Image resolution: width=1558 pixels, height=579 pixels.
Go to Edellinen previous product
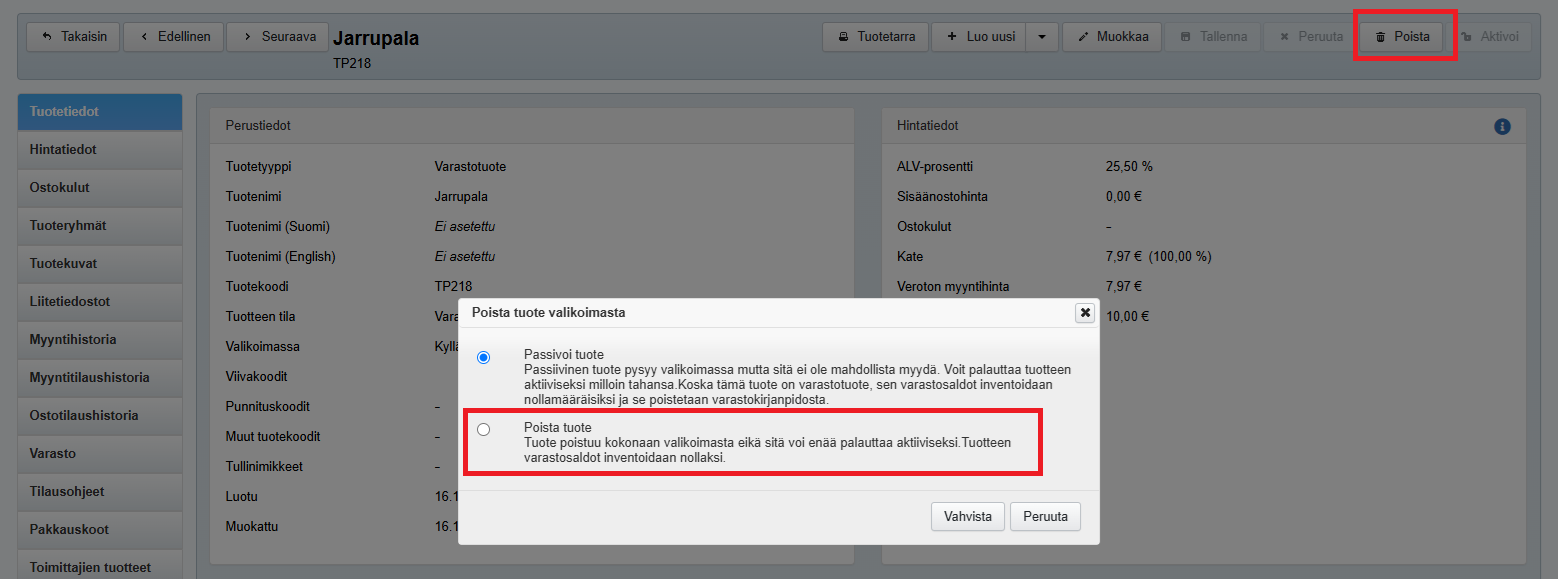click(x=174, y=37)
